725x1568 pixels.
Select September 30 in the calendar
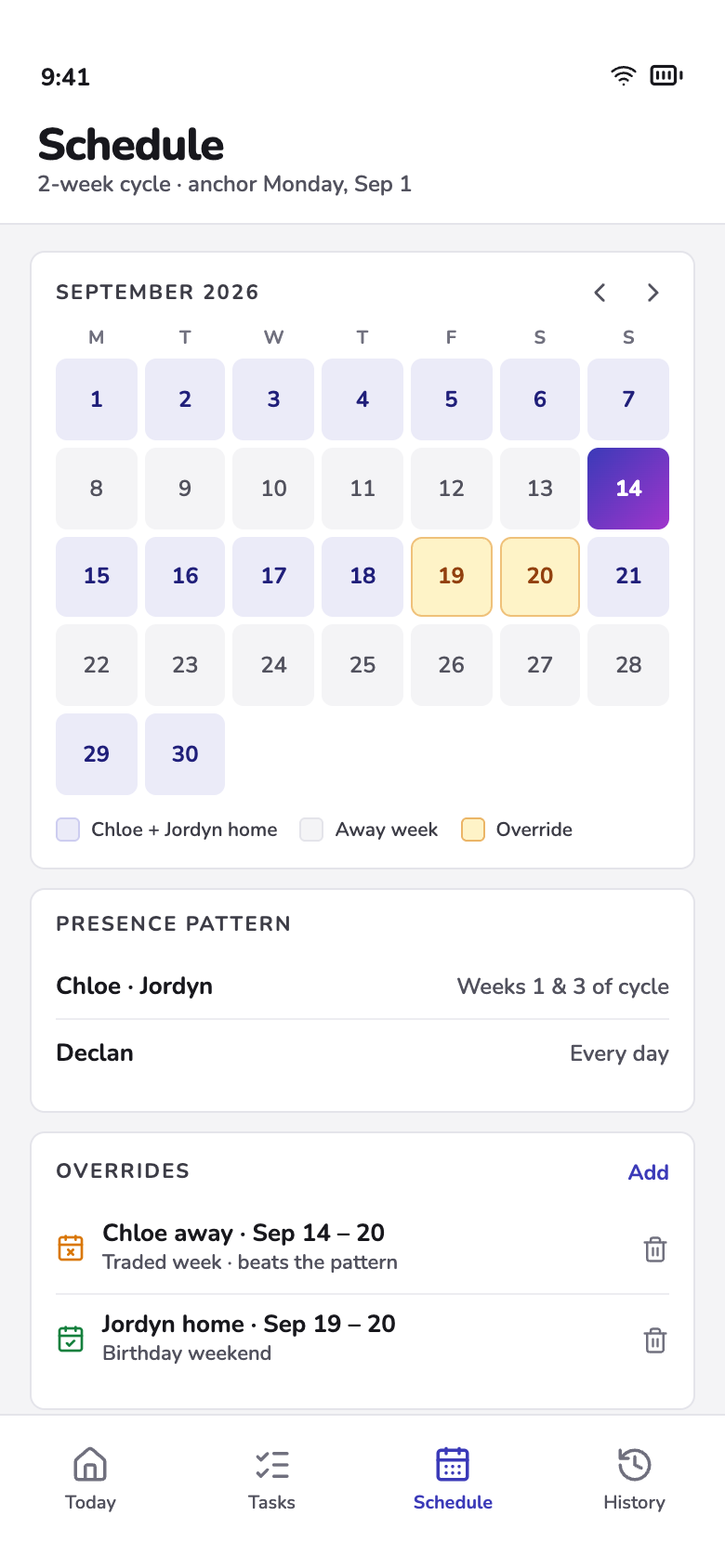coord(185,754)
